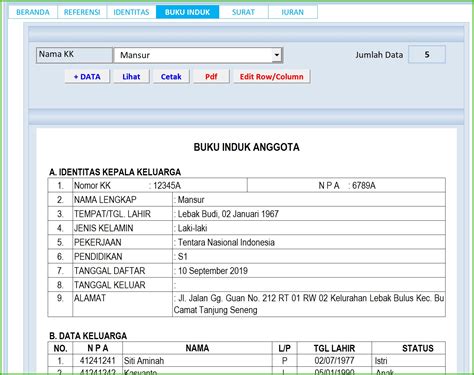474x375 pixels.
Task: Click the Cetak button
Action: [171, 77]
